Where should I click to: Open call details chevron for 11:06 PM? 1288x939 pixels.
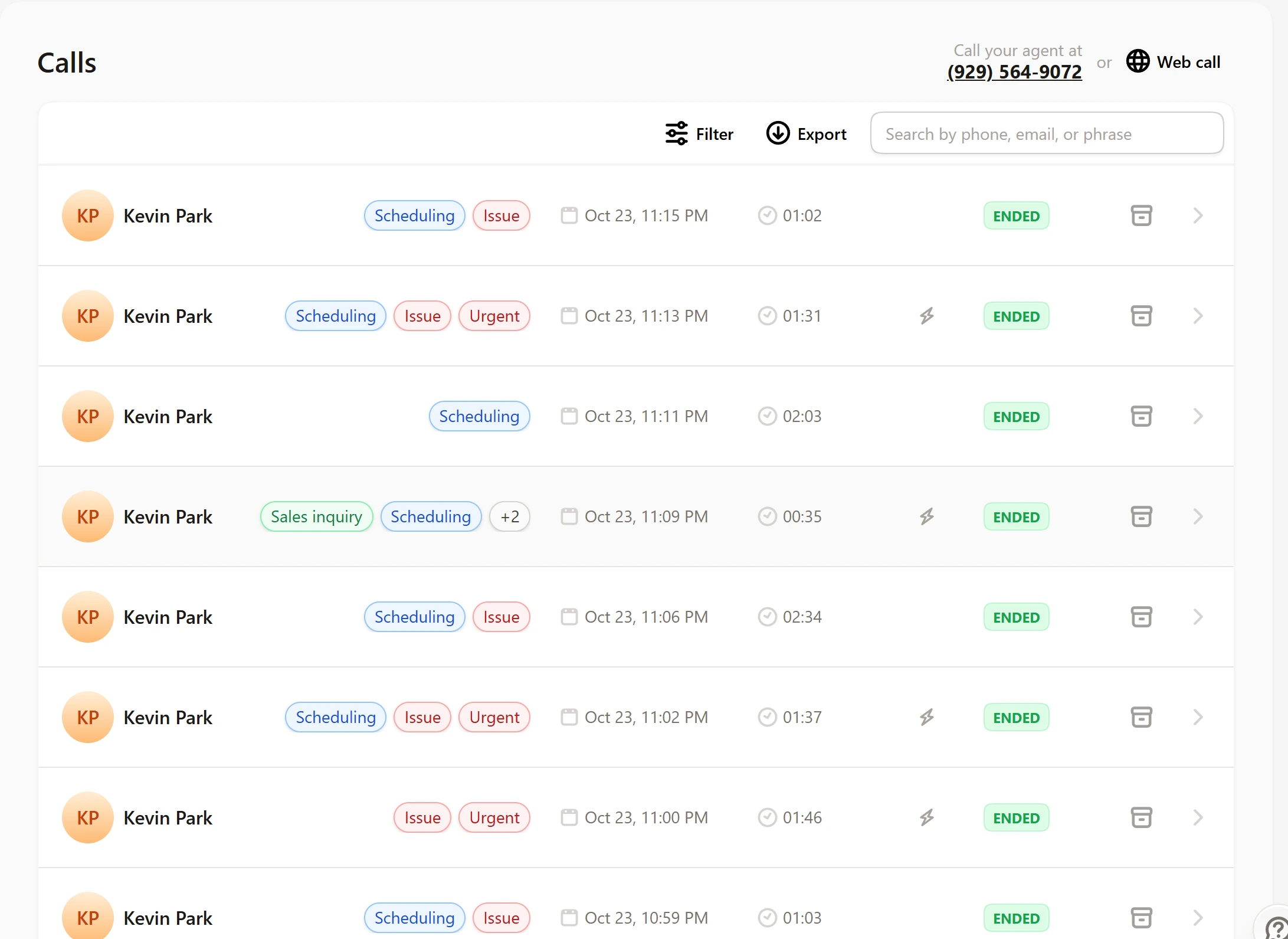click(1198, 617)
